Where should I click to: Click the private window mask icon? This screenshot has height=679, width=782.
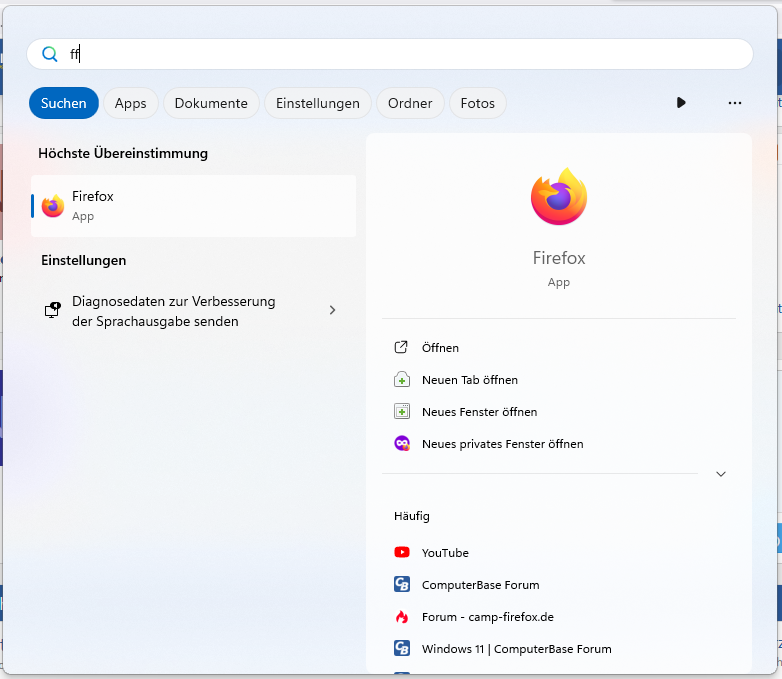tap(402, 444)
